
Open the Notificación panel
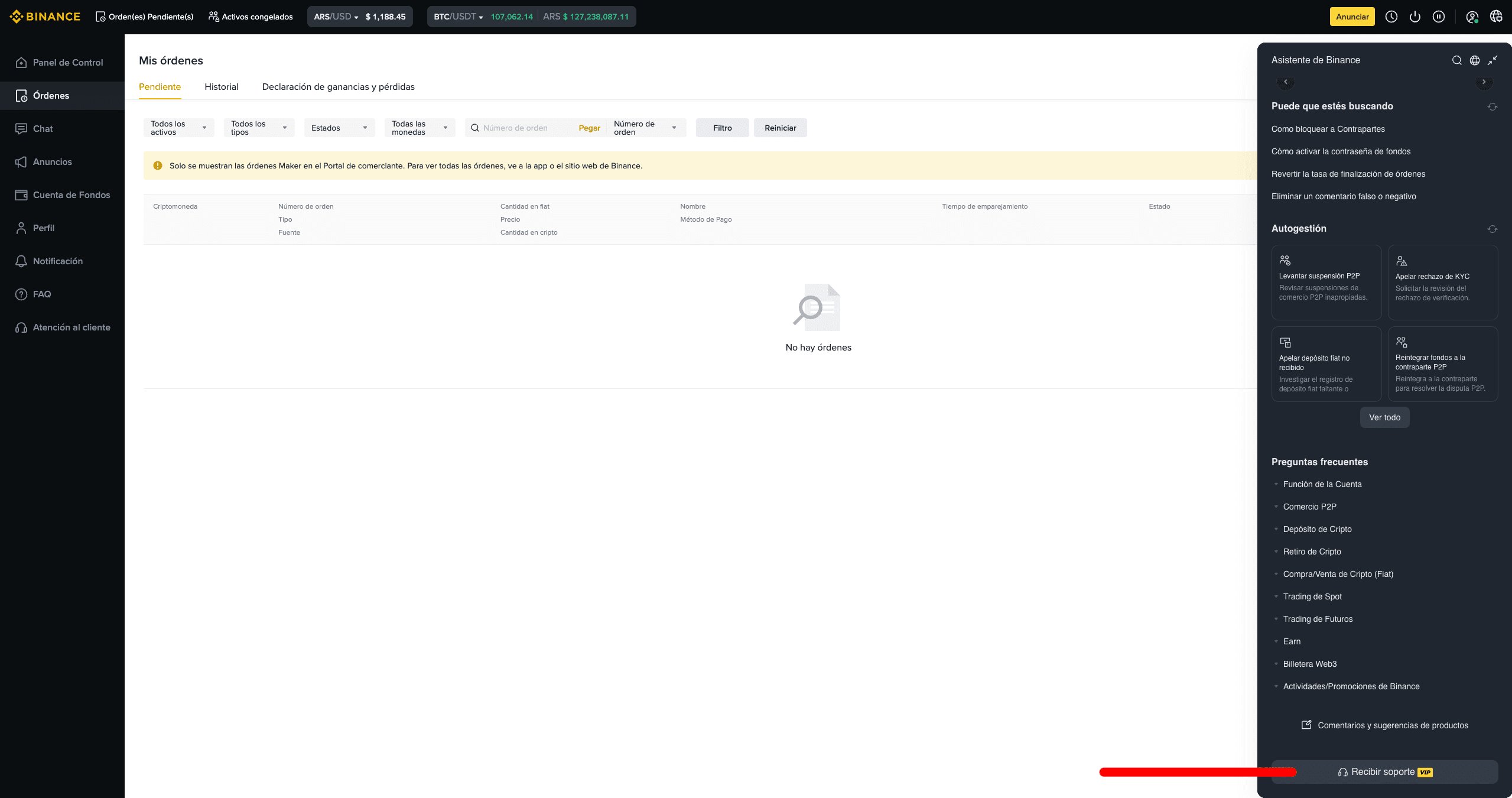click(60, 261)
